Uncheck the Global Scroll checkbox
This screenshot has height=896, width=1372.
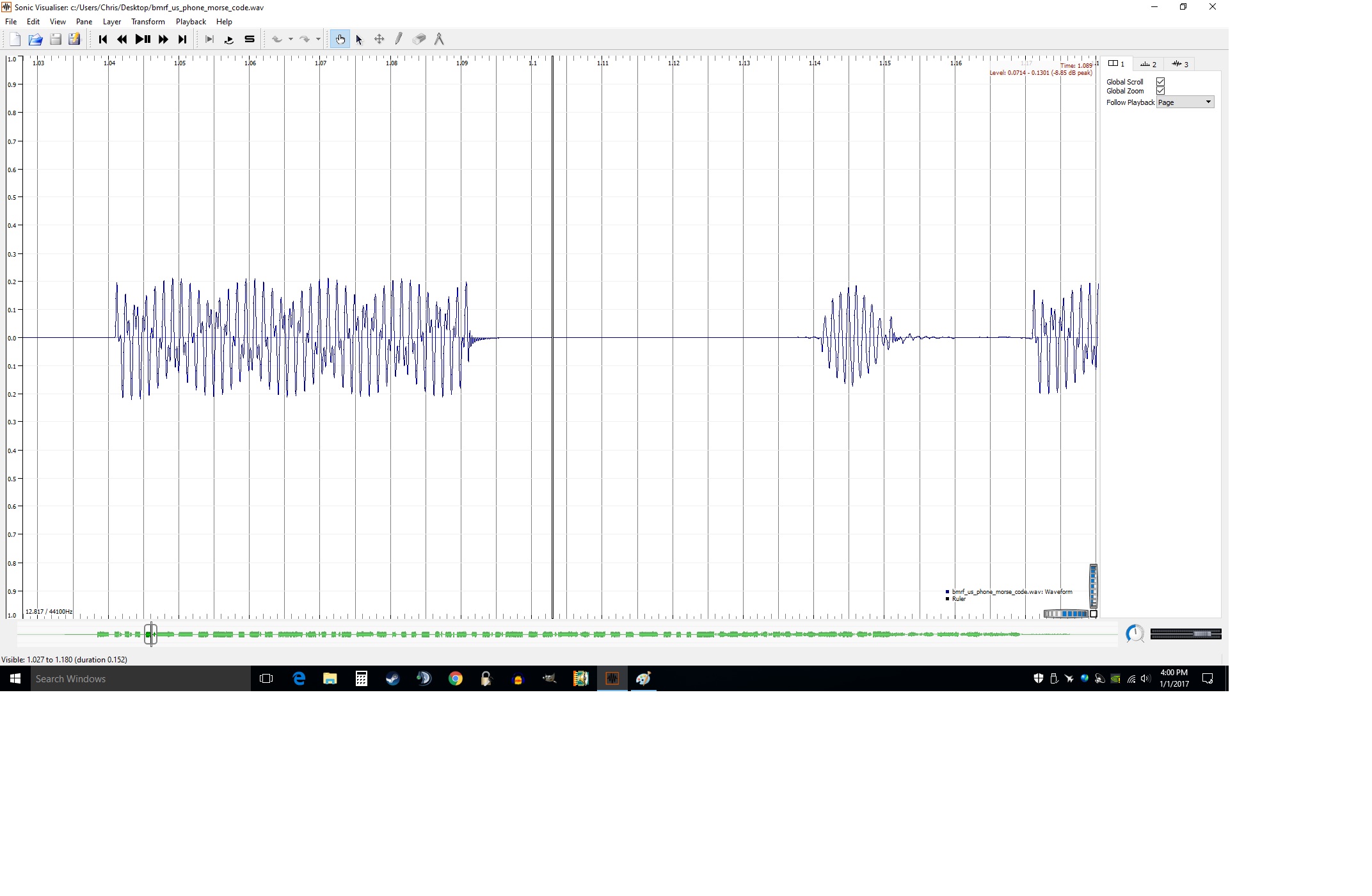pos(1160,82)
